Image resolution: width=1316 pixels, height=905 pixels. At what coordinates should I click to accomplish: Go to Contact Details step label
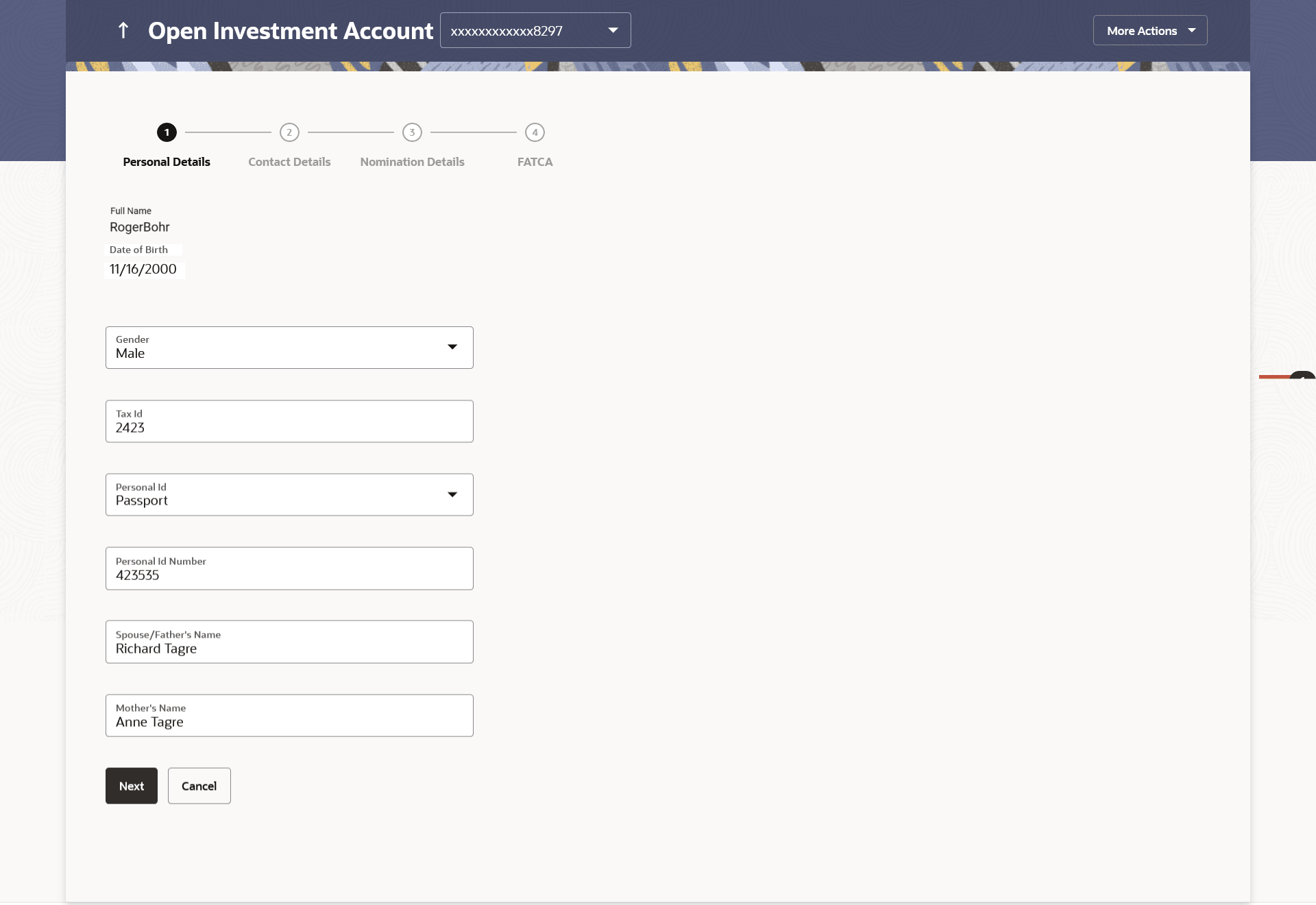click(289, 162)
